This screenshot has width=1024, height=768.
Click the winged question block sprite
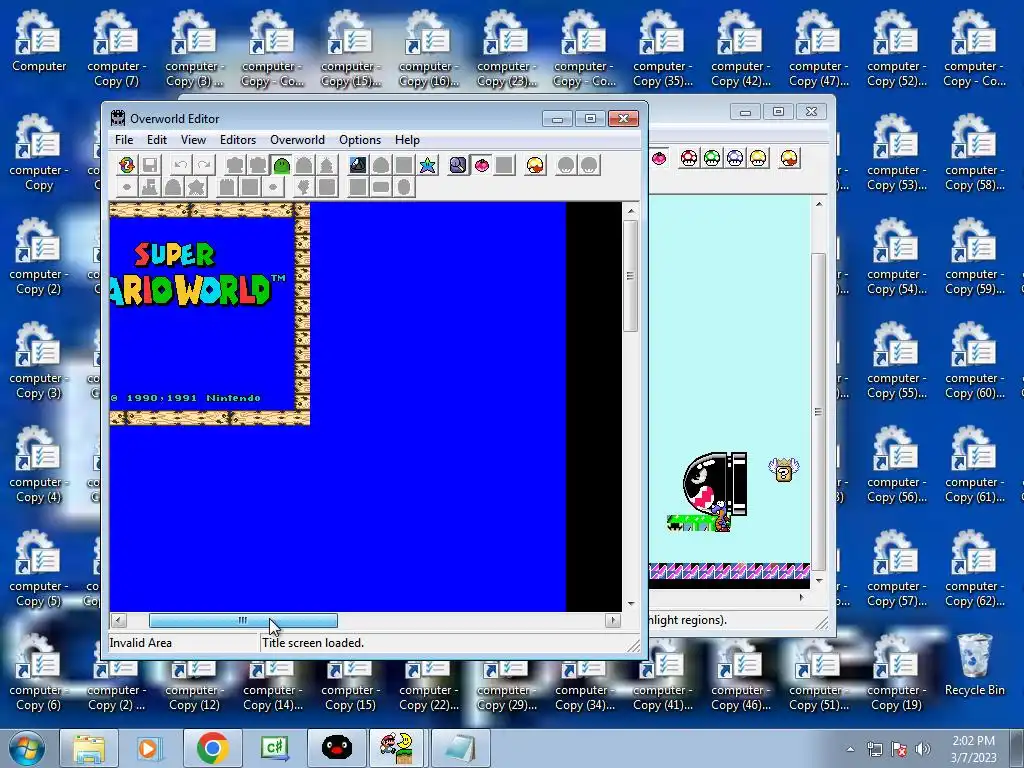pyautogui.click(x=783, y=470)
